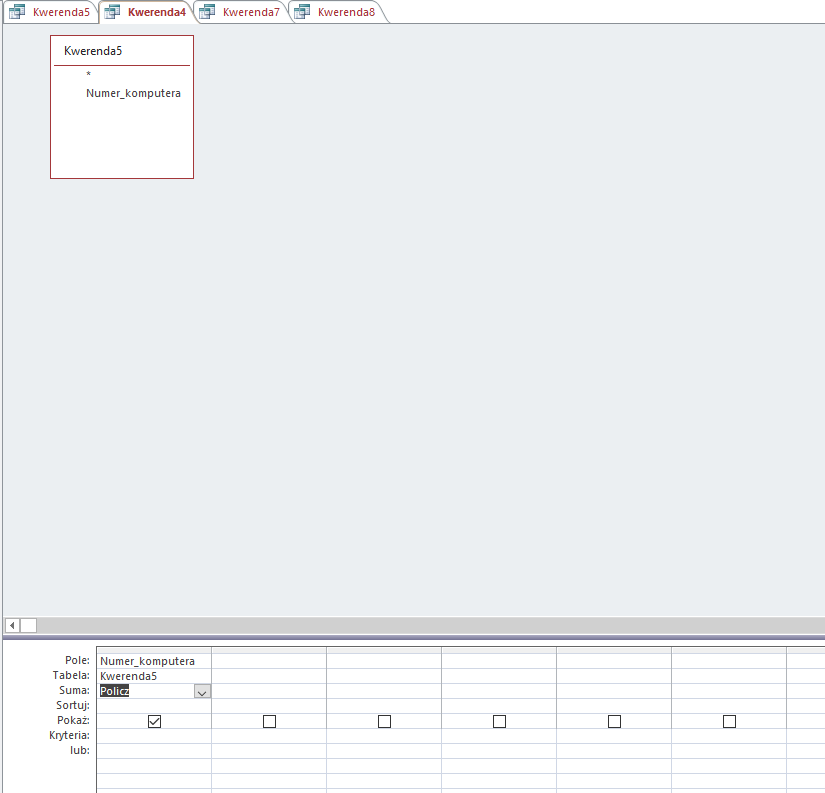825x793 pixels.
Task: Click the query icon on Kwerenda8 tab
Action: (302, 12)
